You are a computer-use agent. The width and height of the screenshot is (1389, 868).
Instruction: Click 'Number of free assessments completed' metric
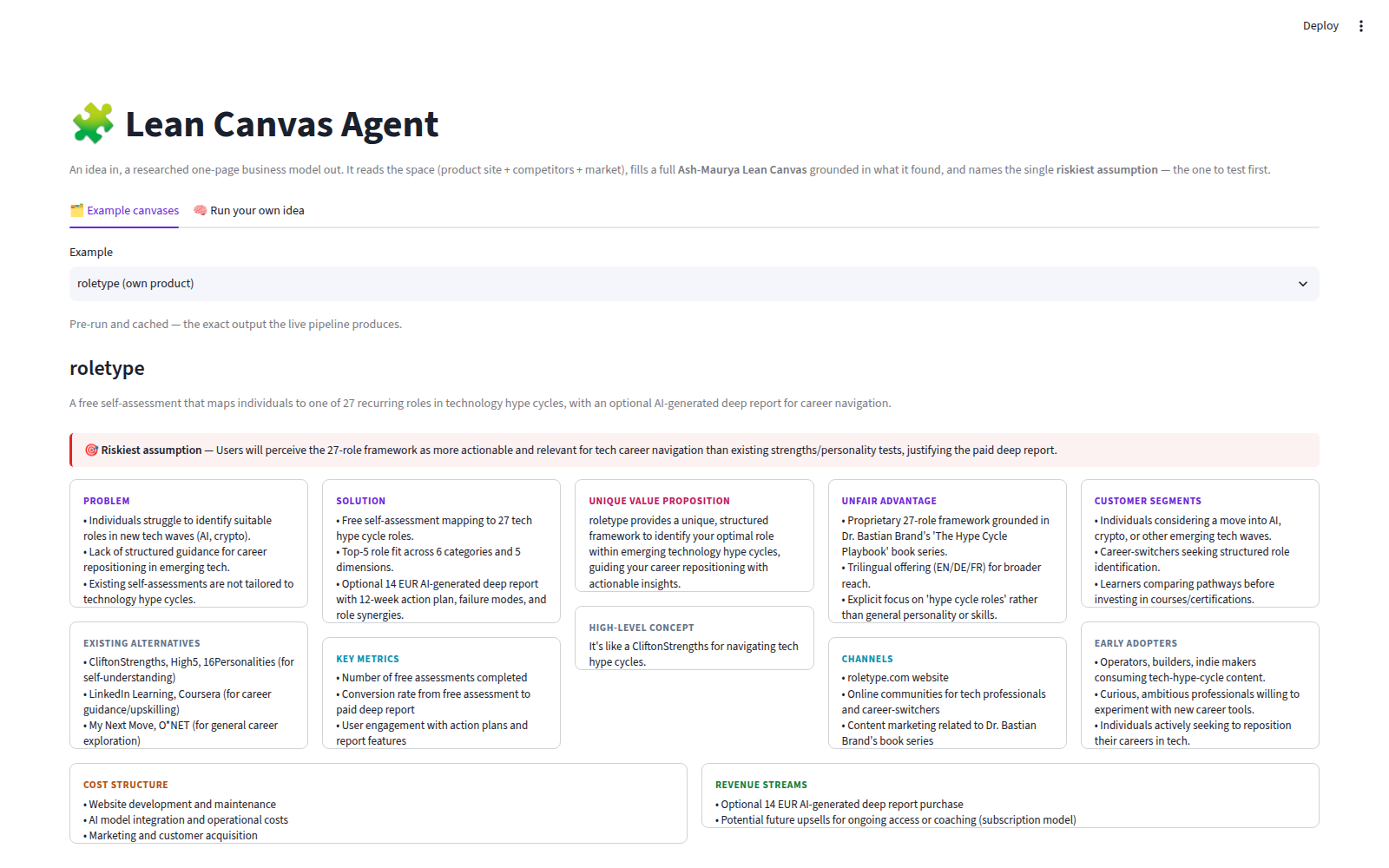tap(431, 678)
